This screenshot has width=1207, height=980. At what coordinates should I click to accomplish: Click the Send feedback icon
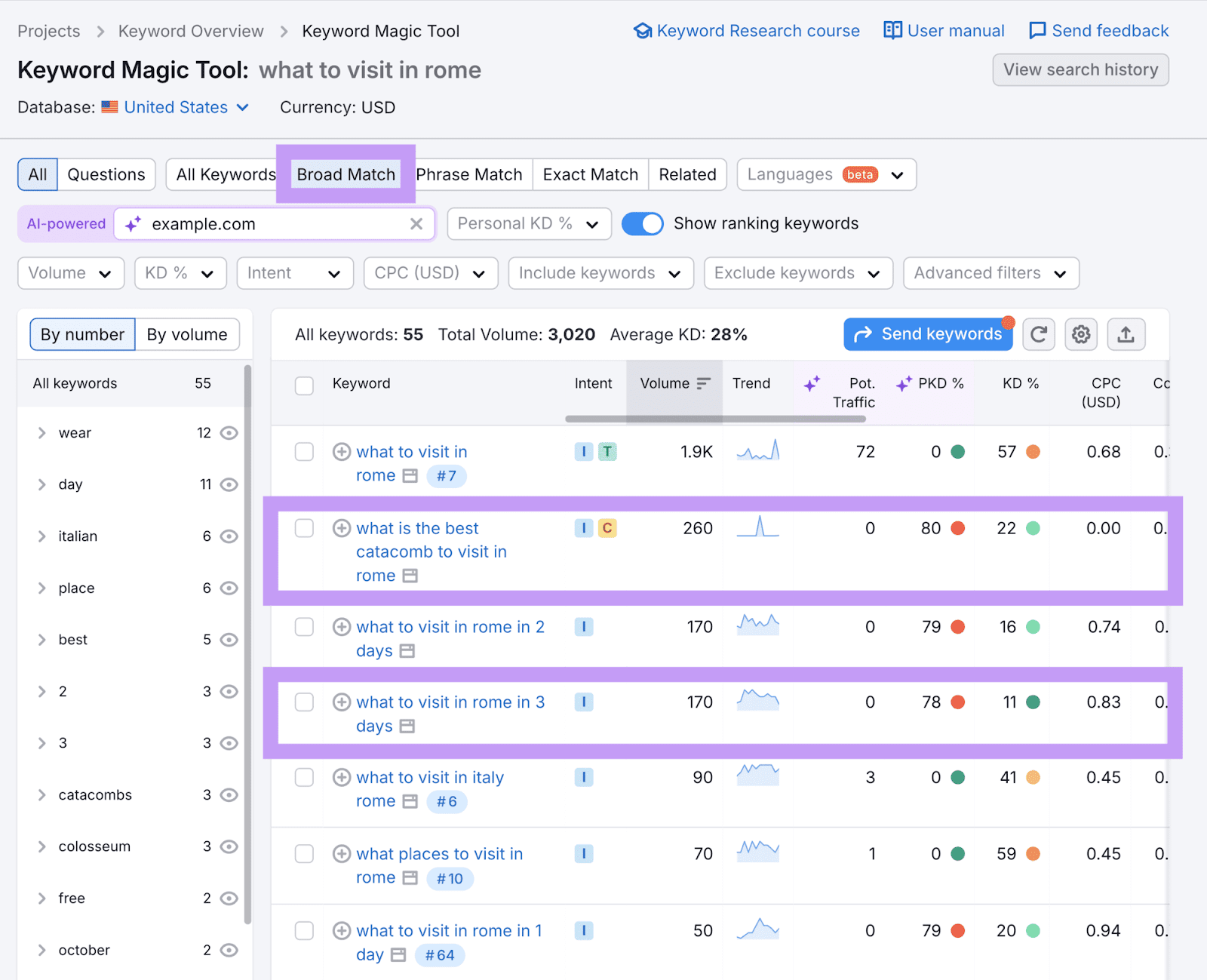point(1039,30)
